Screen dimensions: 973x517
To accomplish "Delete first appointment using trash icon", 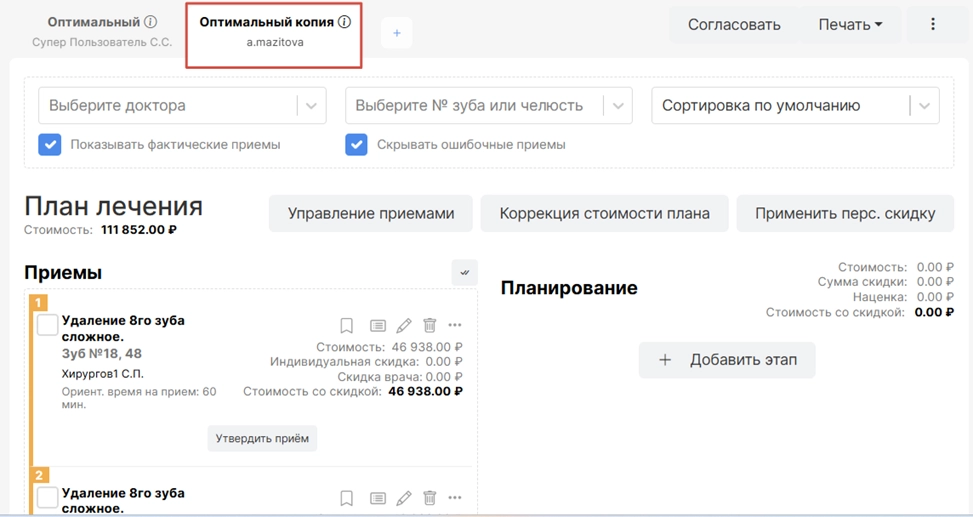I will [430, 326].
